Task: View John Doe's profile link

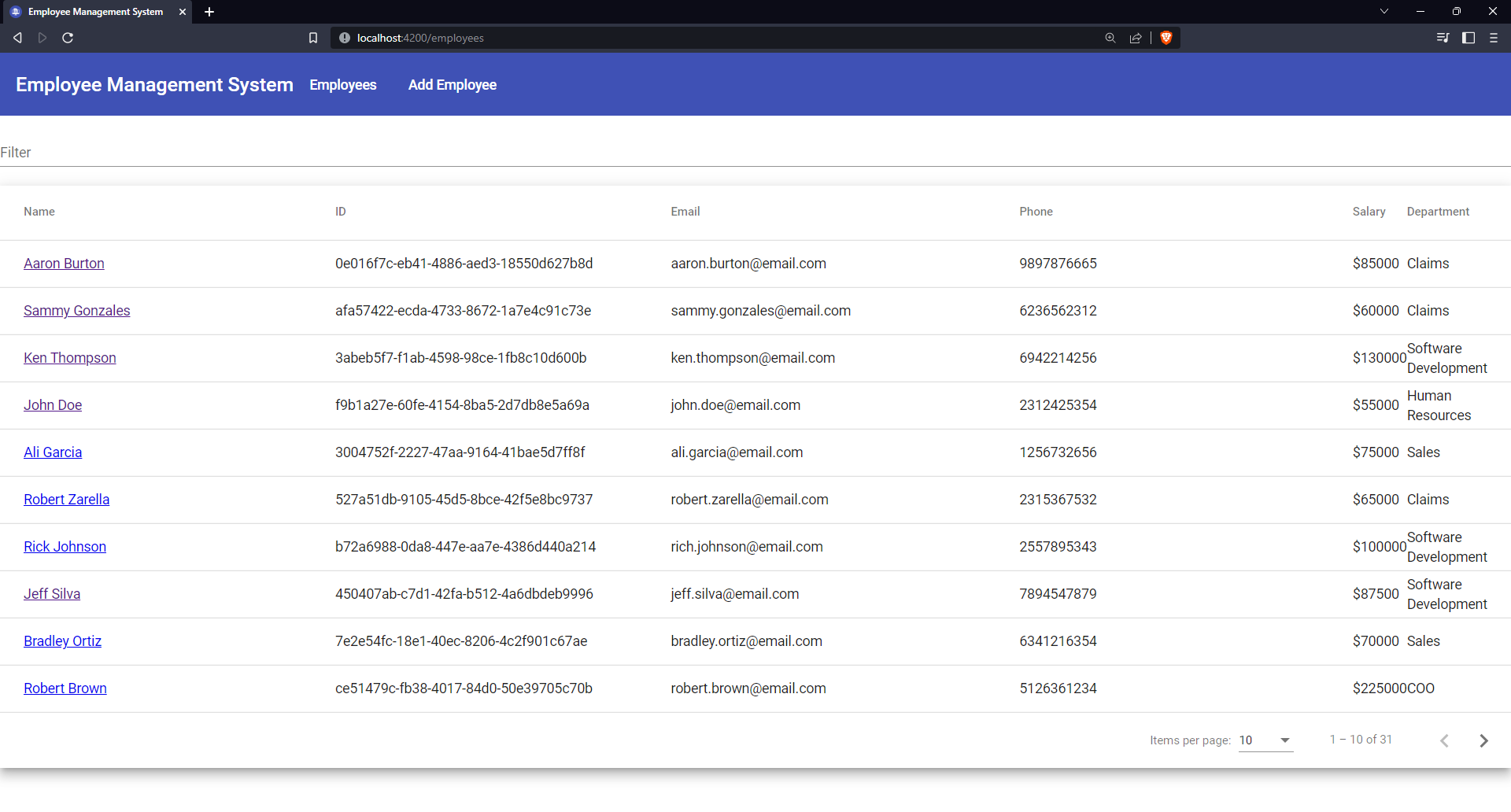Action: pos(52,404)
